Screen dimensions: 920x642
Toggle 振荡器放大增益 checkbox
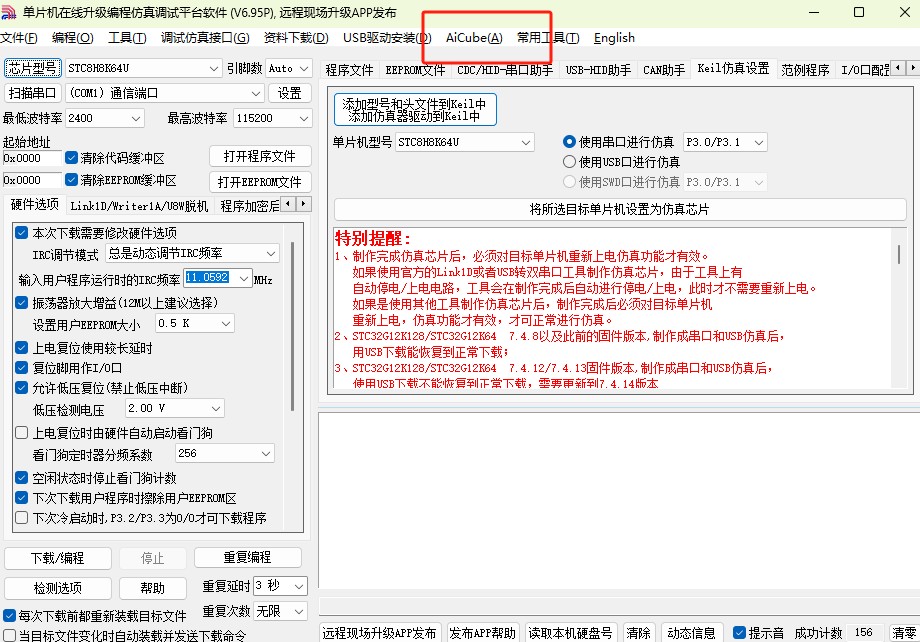pyautogui.click(x=22, y=302)
